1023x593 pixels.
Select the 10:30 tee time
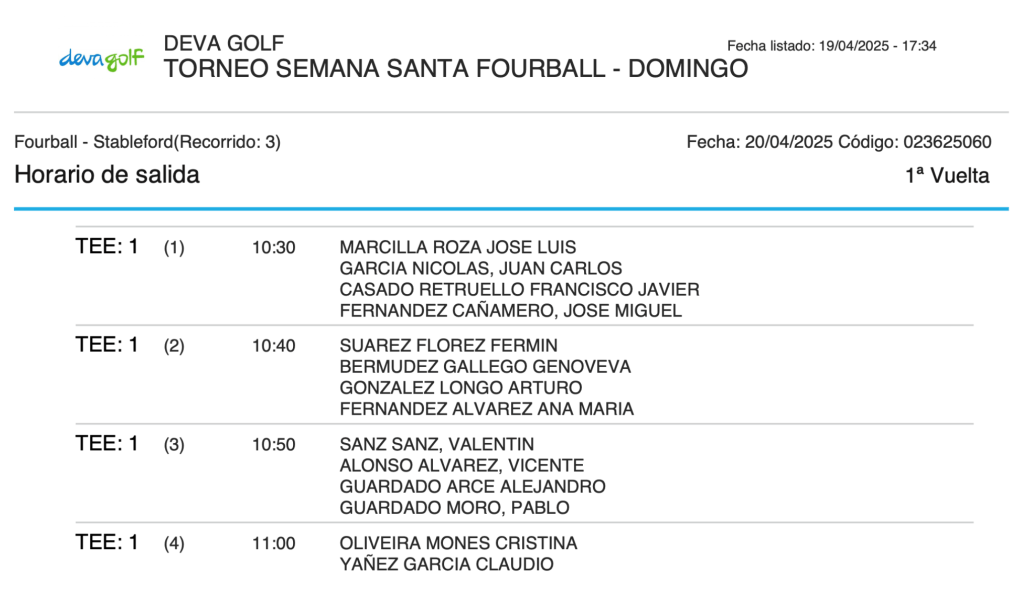click(x=274, y=248)
